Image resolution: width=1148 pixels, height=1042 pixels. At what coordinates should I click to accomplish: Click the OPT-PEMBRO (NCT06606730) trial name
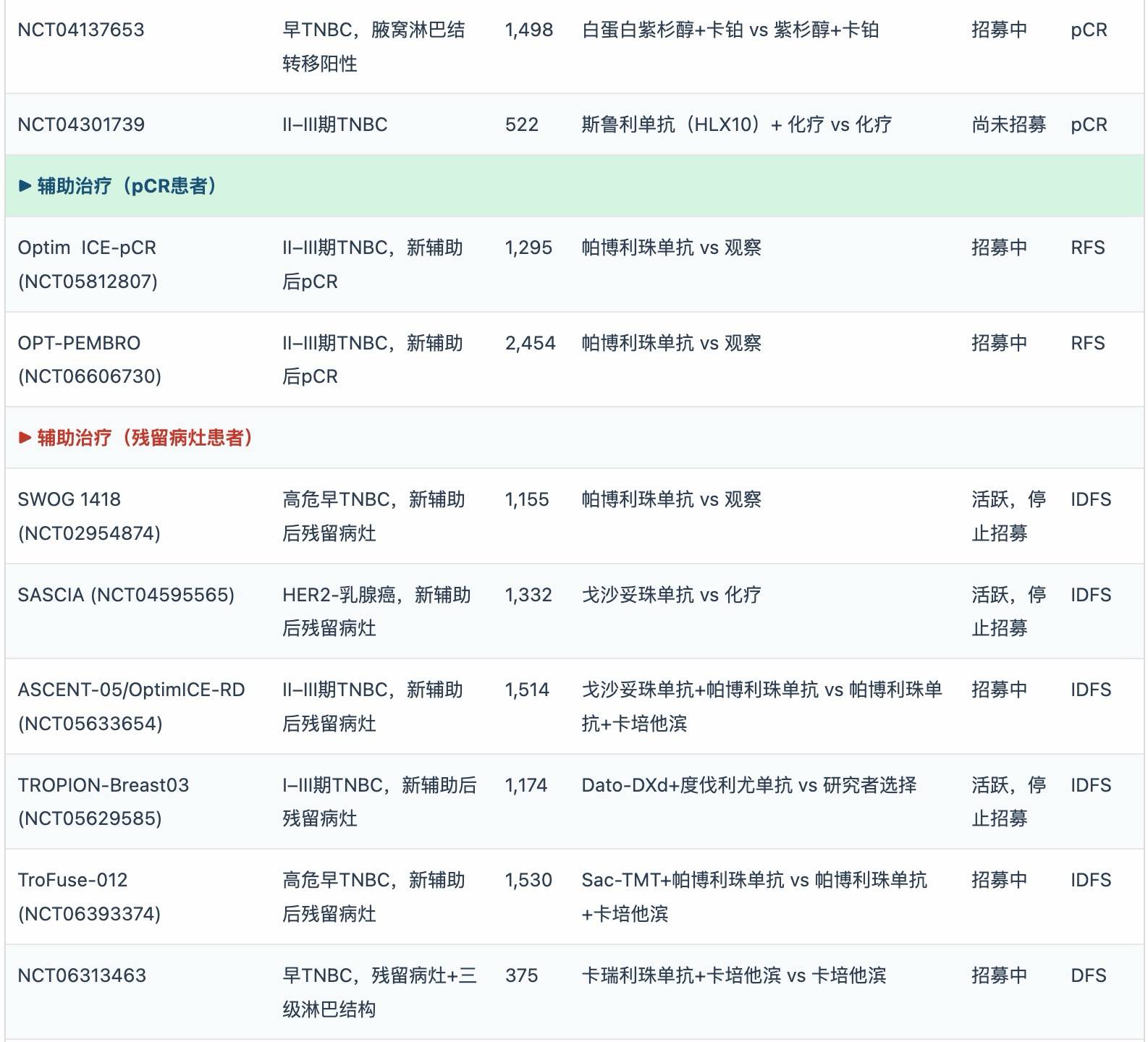(x=90, y=359)
